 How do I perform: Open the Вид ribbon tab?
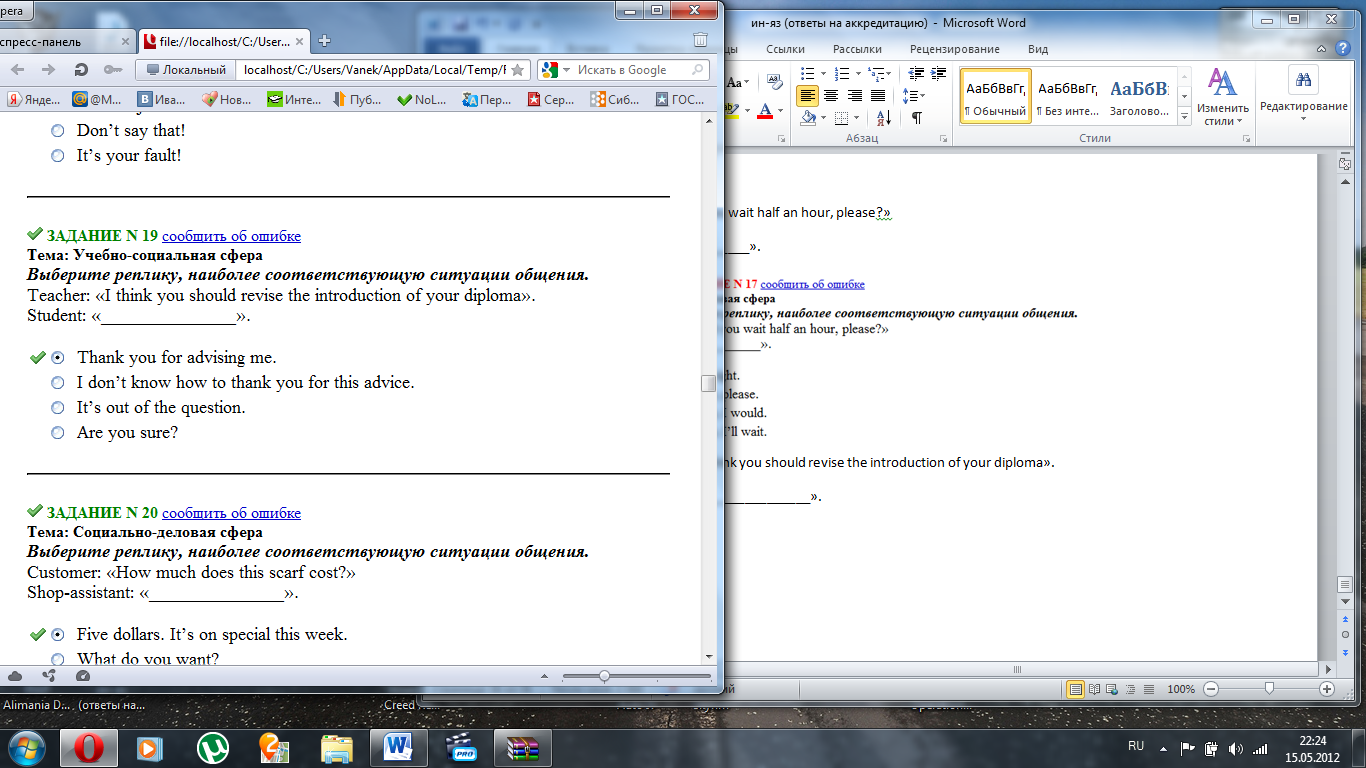1038,49
